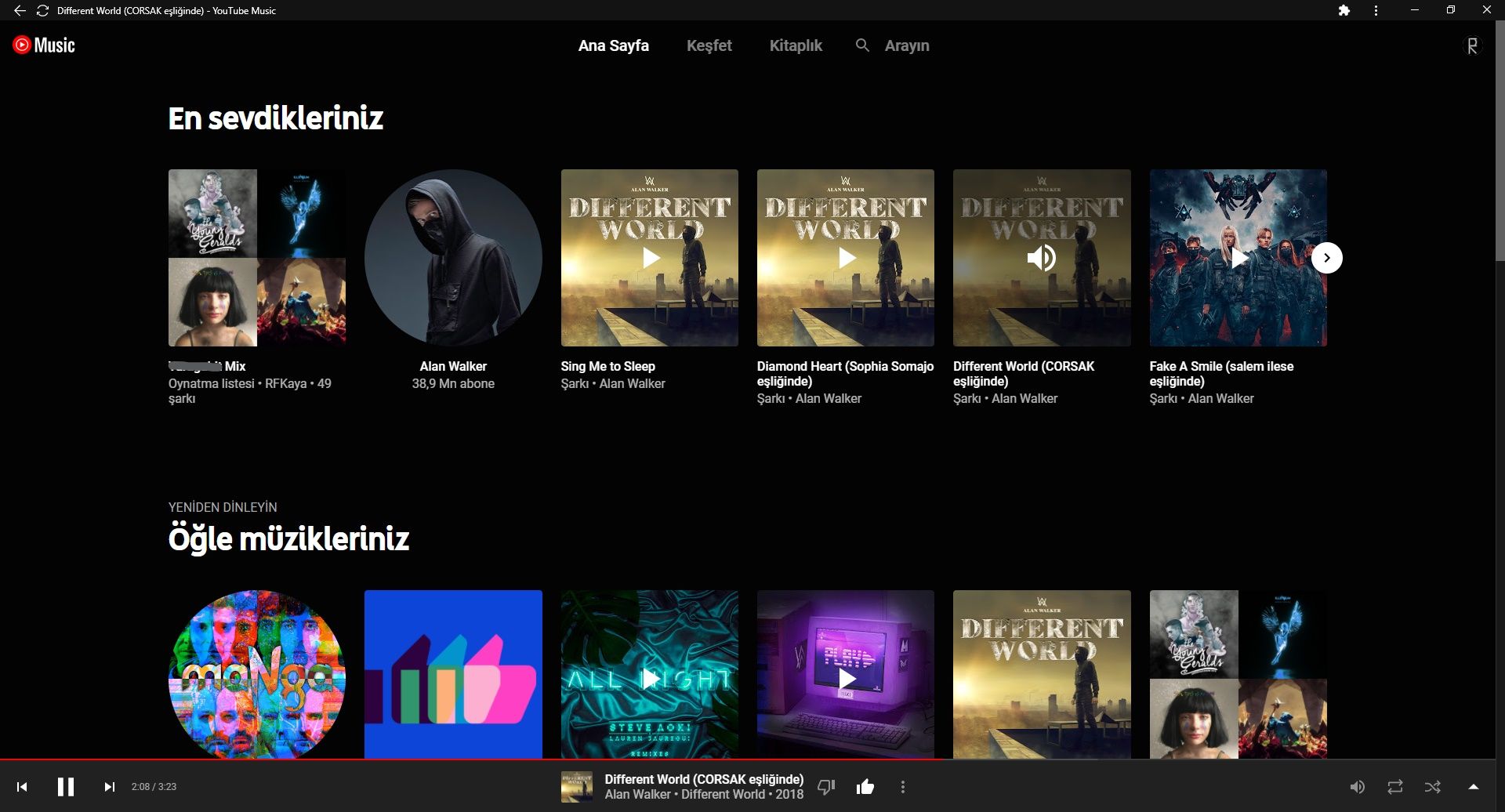
Task: Open the Different World album link in the player bar
Action: (723, 794)
